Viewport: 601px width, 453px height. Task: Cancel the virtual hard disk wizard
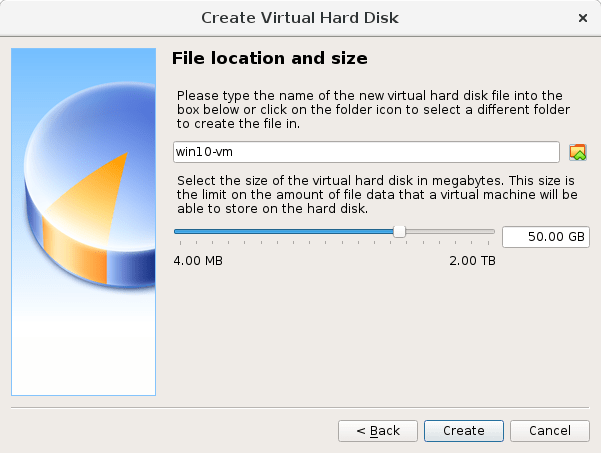550,431
